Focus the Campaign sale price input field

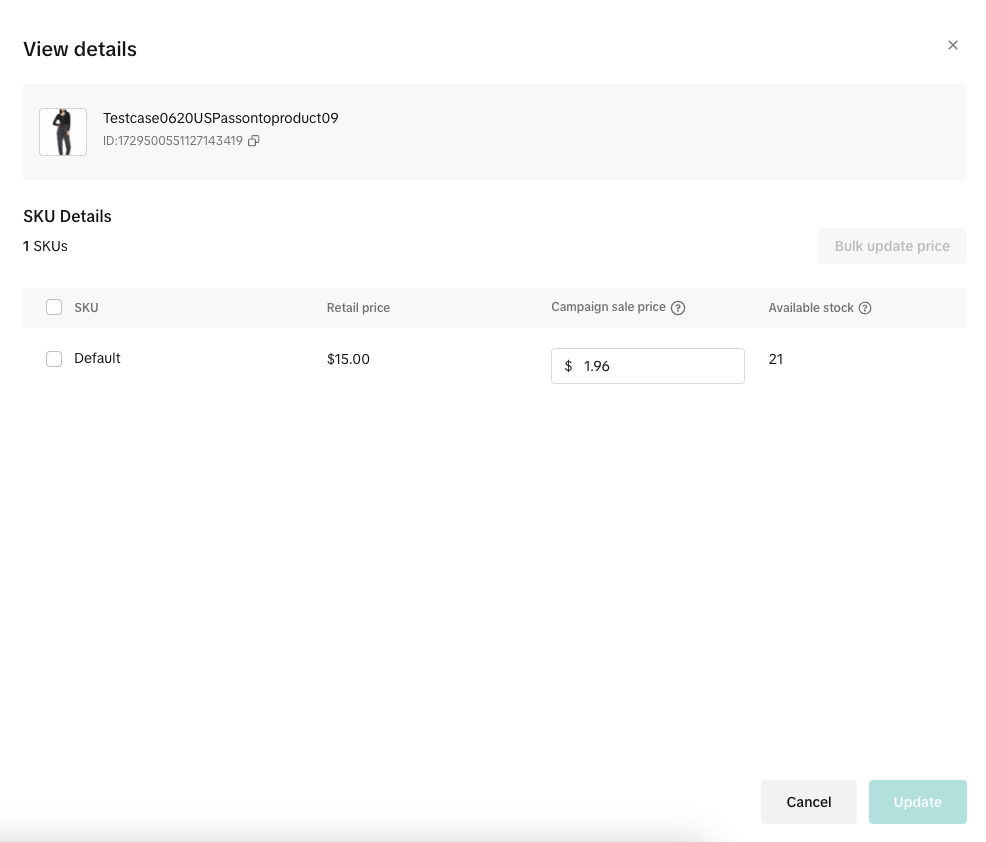(658, 366)
